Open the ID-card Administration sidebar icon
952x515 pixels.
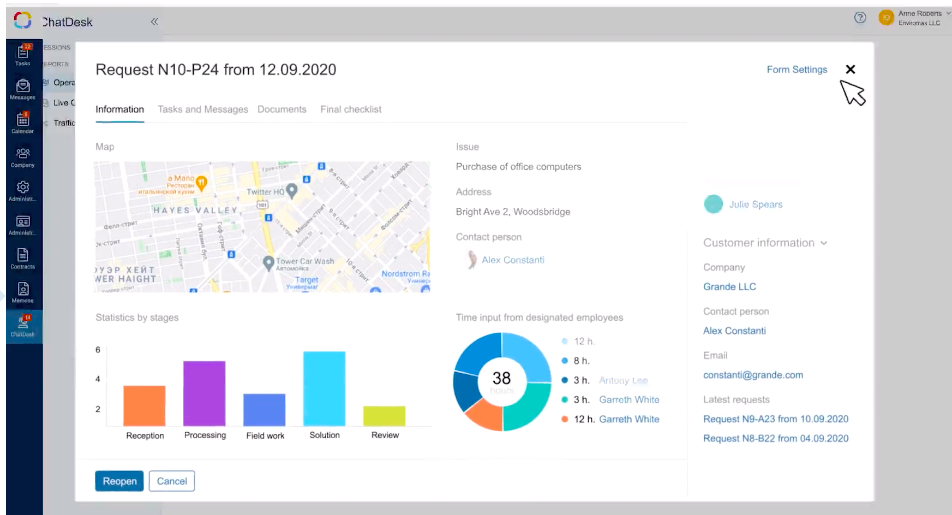click(x=23, y=225)
